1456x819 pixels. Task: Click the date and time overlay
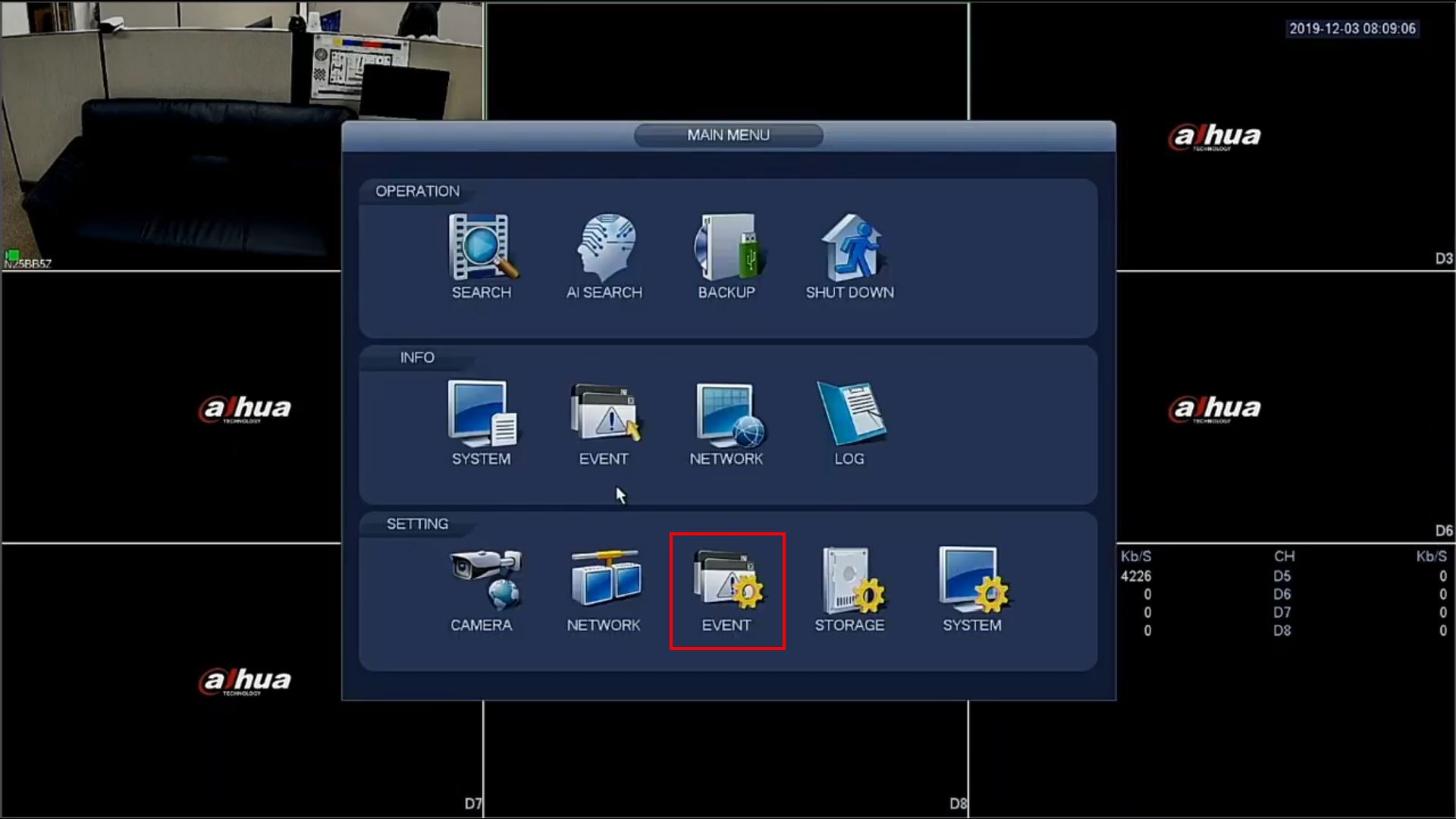click(x=1352, y=29)
